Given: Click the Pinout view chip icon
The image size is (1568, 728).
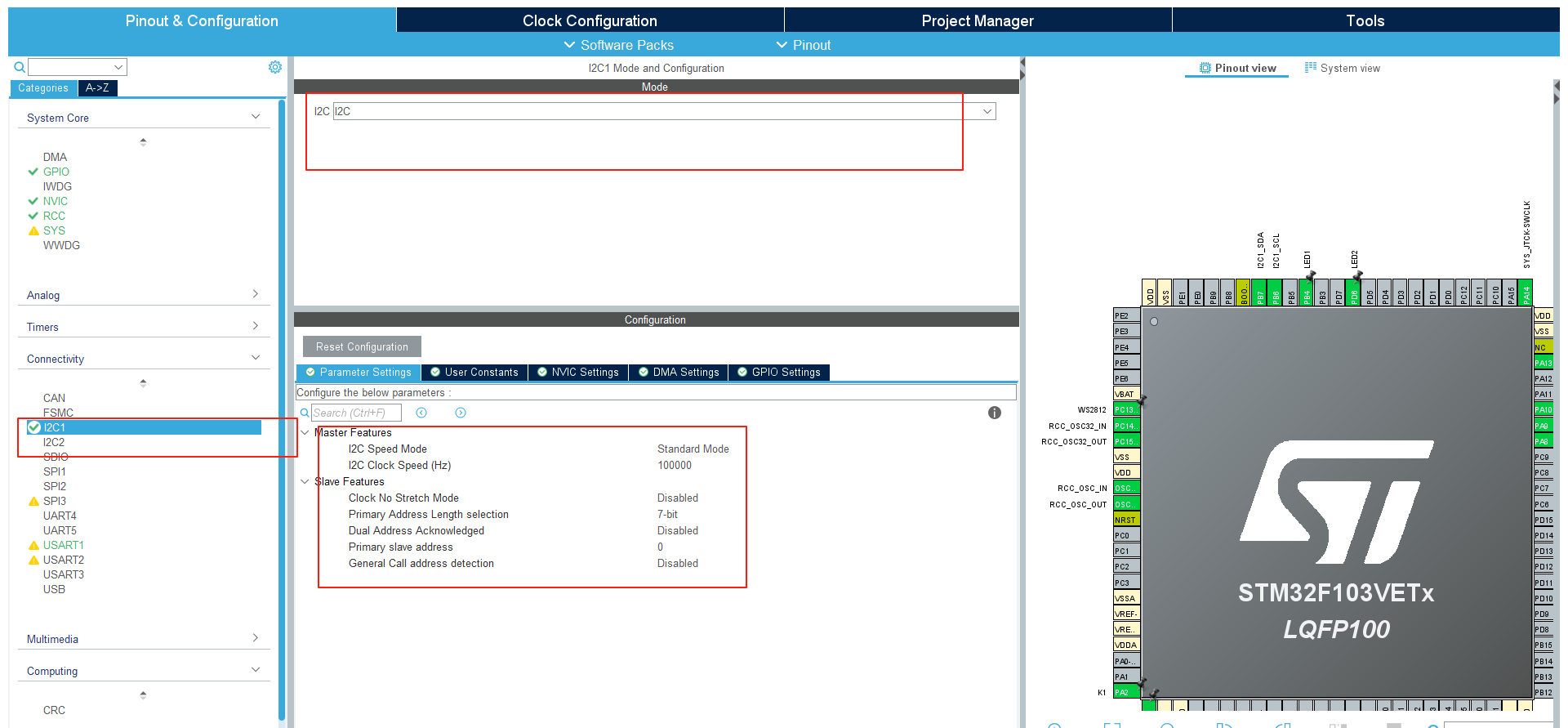Looking at the screenshot, I should (1205, 68).
